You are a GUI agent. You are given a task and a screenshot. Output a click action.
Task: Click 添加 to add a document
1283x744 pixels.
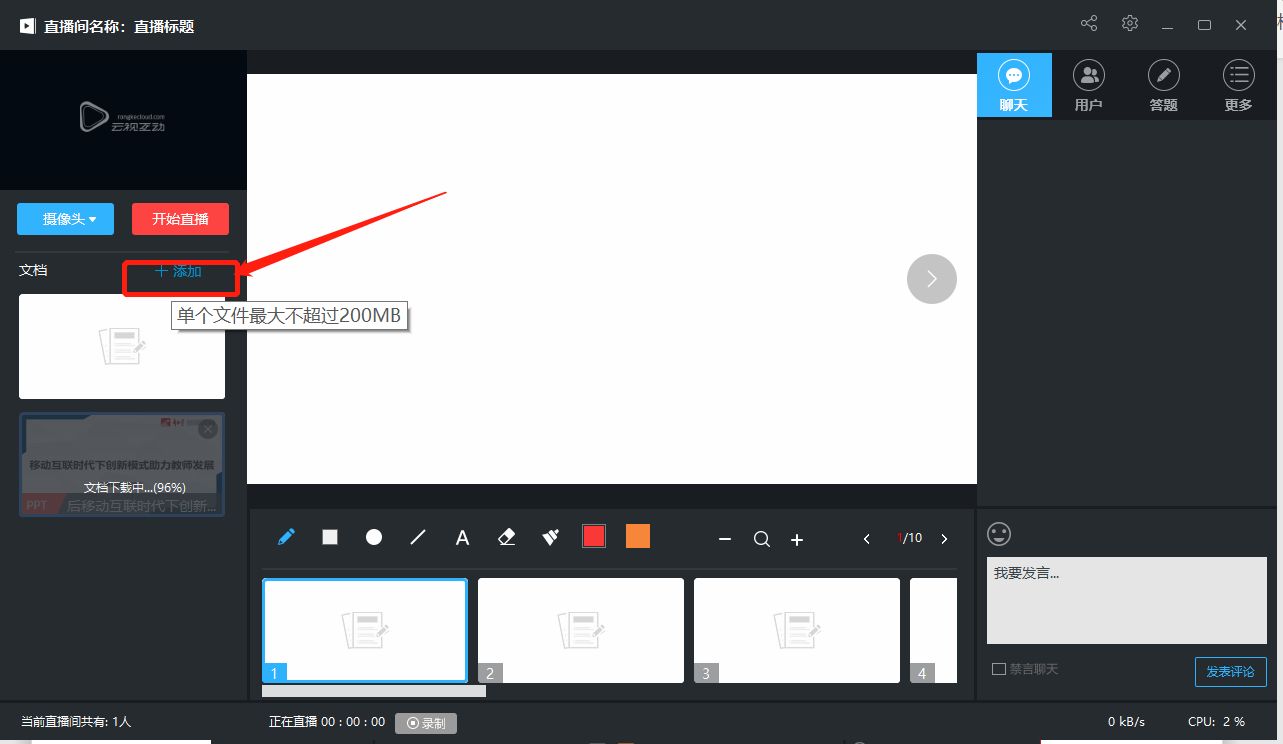click(178, 271)
